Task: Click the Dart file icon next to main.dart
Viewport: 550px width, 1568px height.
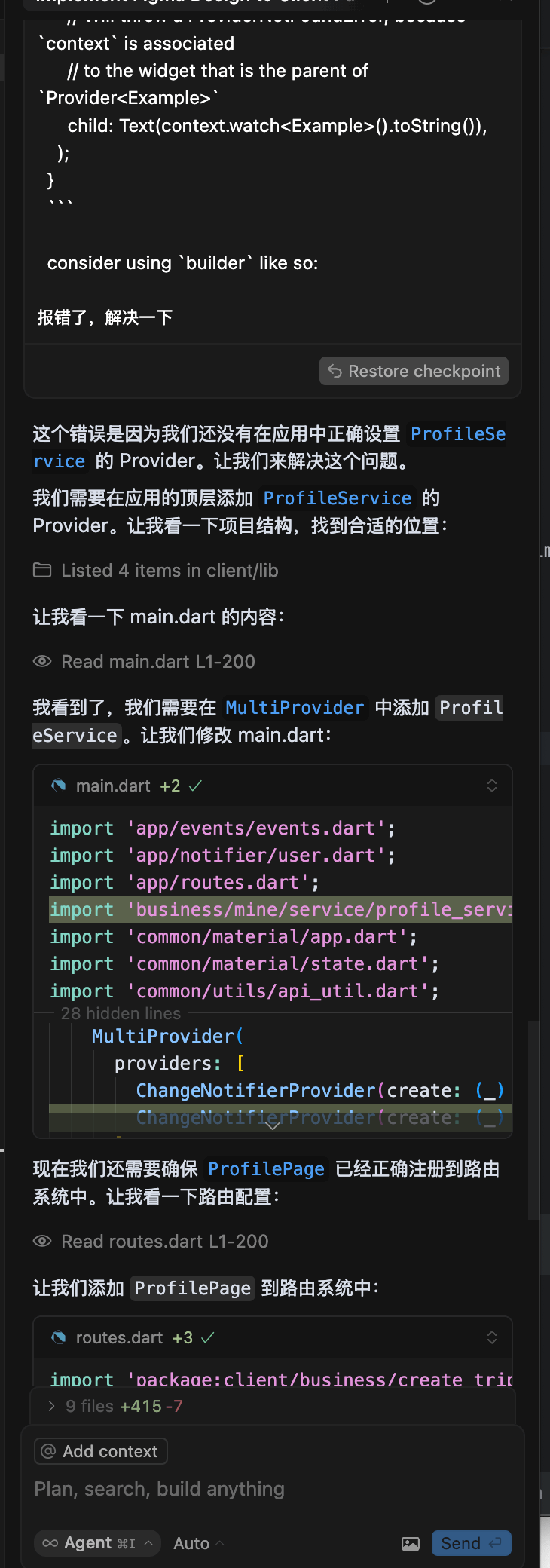Action: pos(58,786)
